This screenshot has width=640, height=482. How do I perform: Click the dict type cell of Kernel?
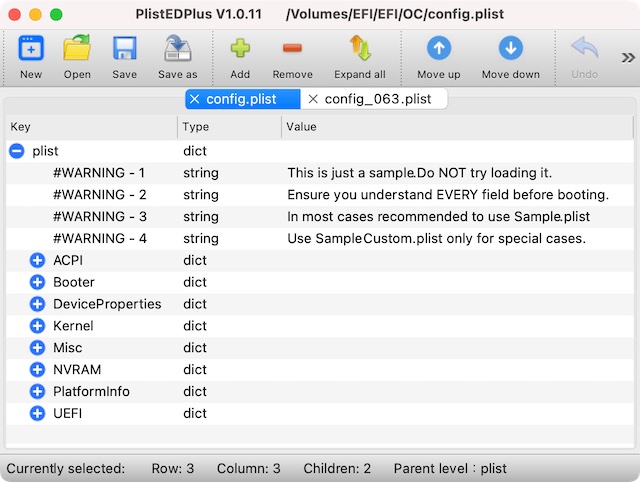point(195,326)
